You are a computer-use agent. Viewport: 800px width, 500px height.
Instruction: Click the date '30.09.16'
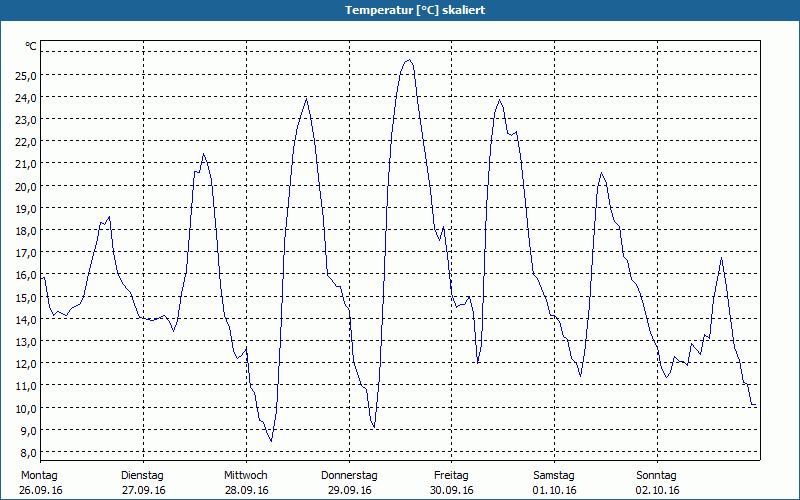tap(452, 490)
